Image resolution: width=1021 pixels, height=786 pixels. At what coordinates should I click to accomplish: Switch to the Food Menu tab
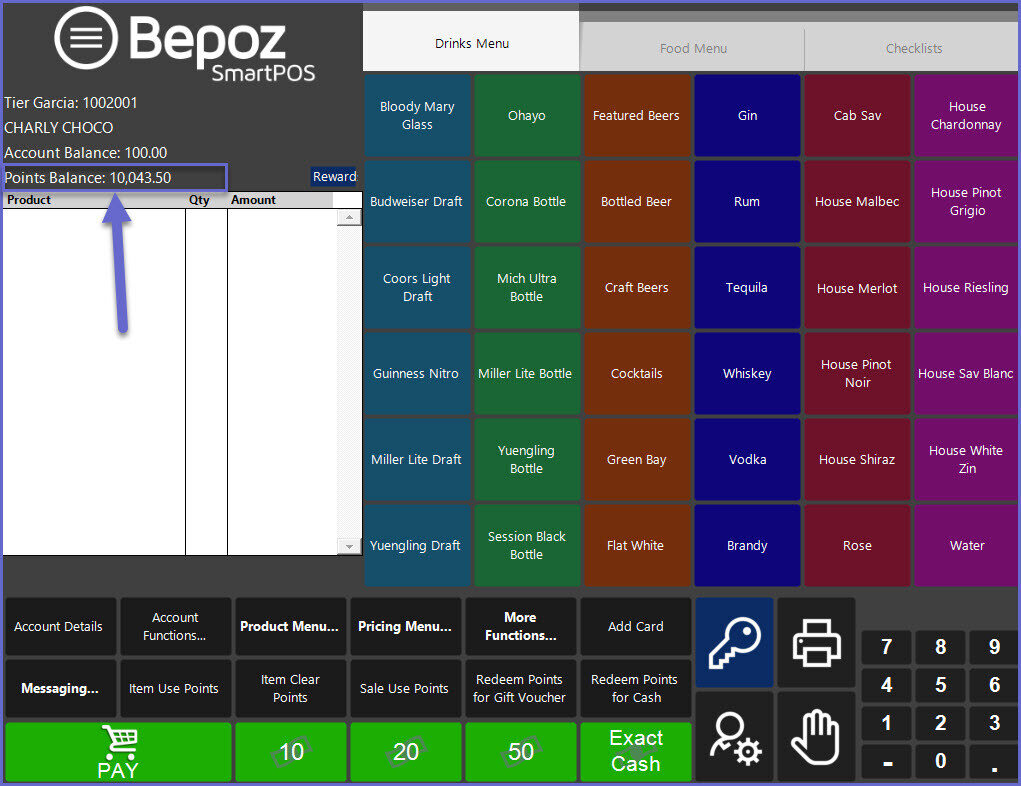693,48
